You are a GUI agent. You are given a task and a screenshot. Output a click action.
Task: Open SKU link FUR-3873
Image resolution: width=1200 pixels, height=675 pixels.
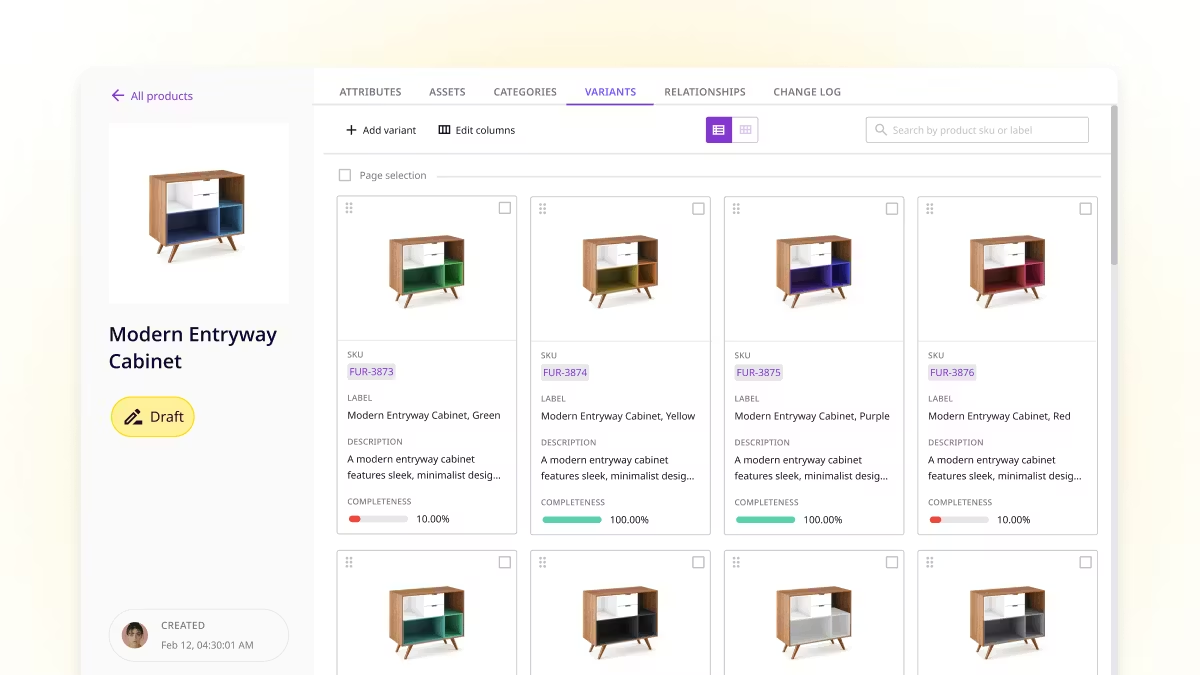(x=371, y=372)
